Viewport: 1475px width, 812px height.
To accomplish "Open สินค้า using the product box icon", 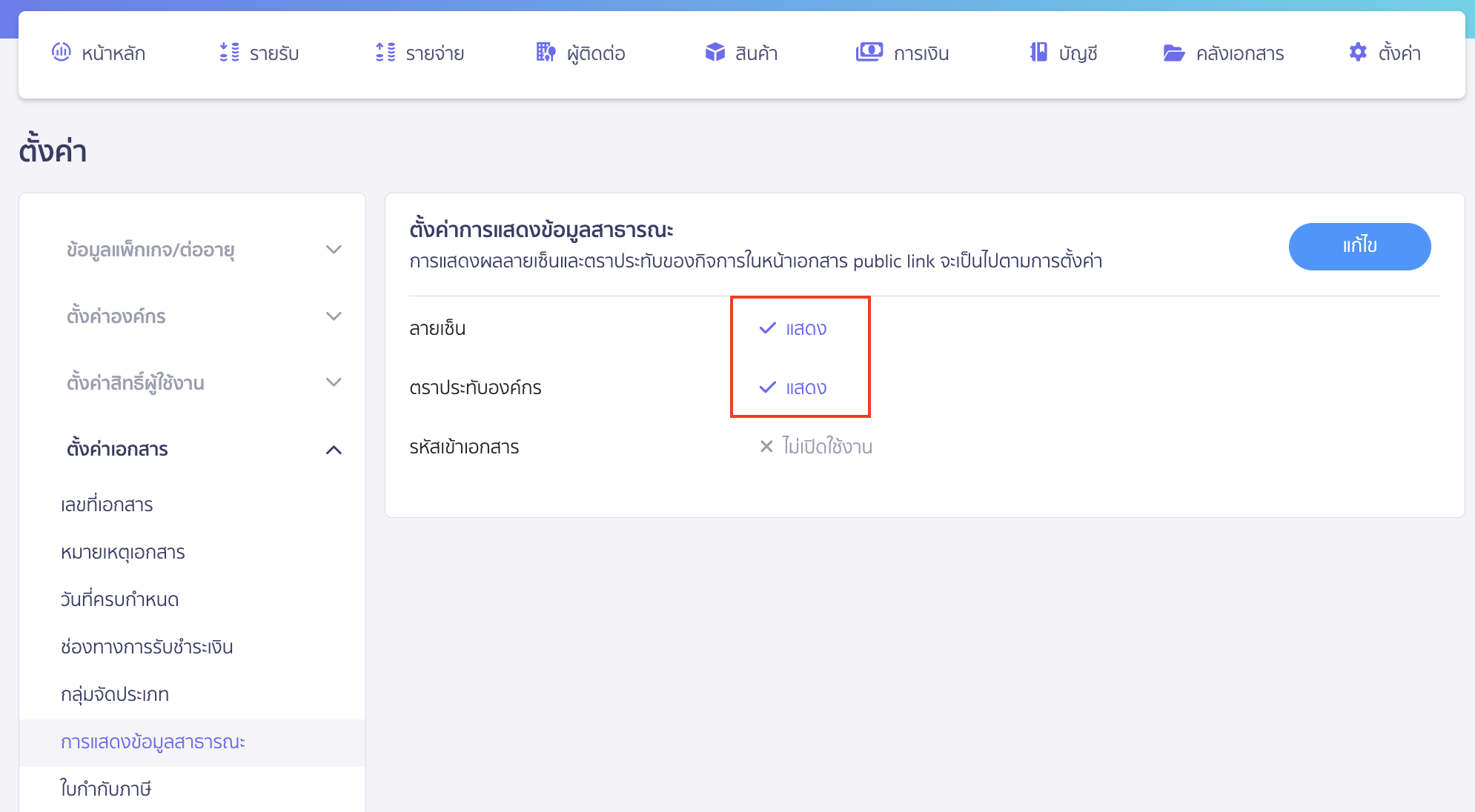I will click(x=714, y=53).
